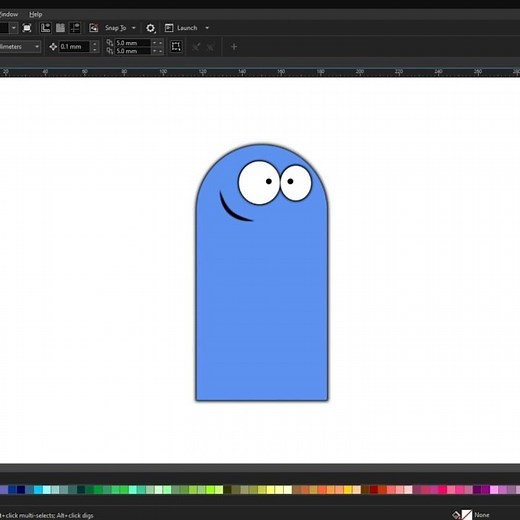Screen dimensions: 520x520
Task: Pick the bright lime green palette swatch
Action: click(210, 490)
